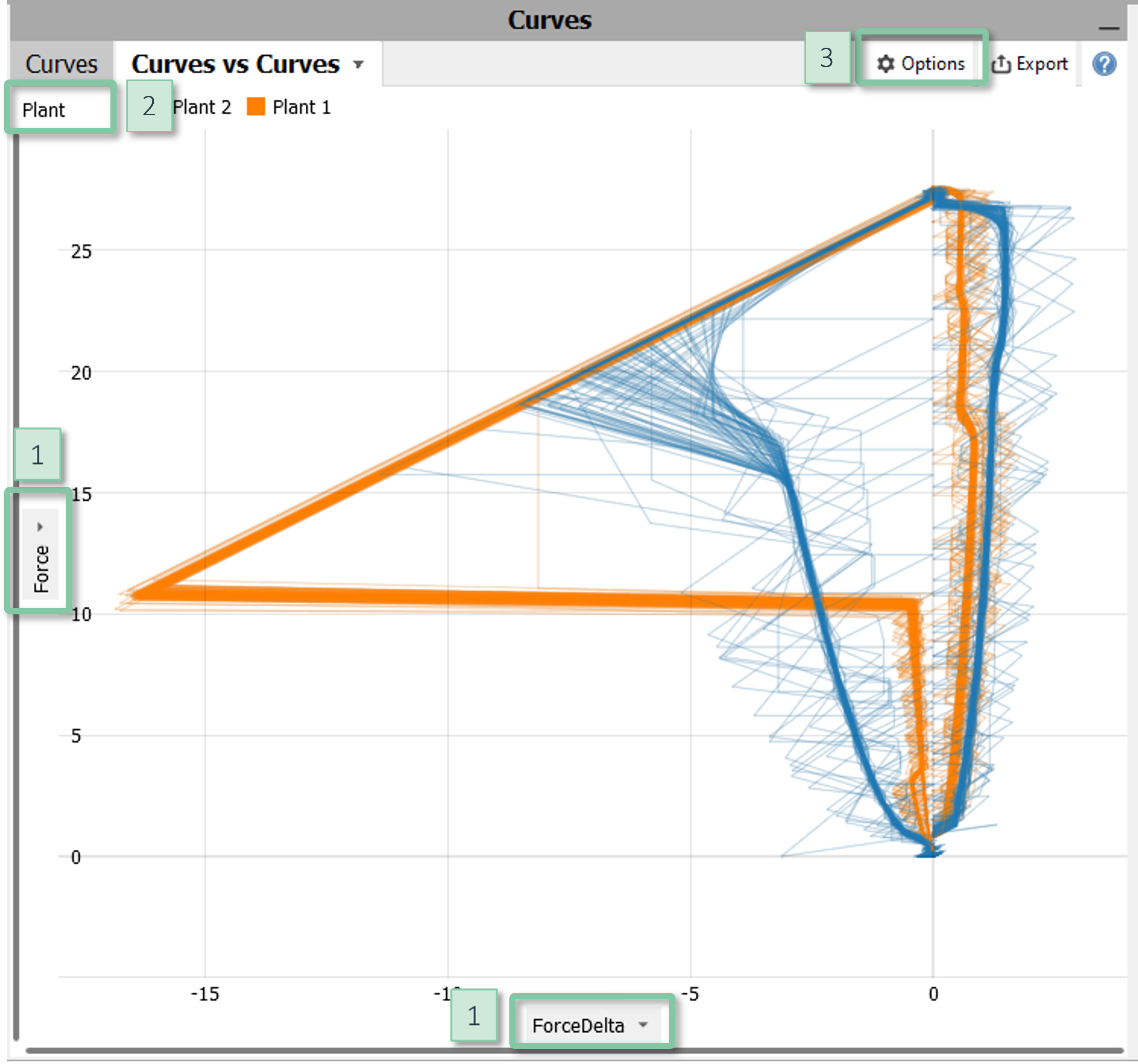This screenshot has width=1138, height=1064.
Task: Toggle Plant 1 legend label visibility
Action: tap(301, 107)
